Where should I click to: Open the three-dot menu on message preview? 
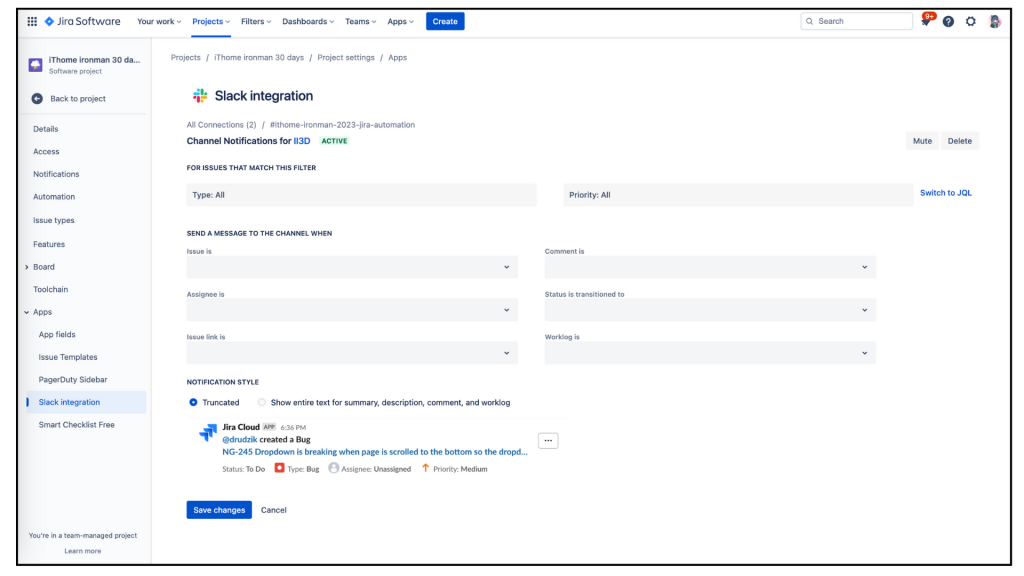click(548, 441)
